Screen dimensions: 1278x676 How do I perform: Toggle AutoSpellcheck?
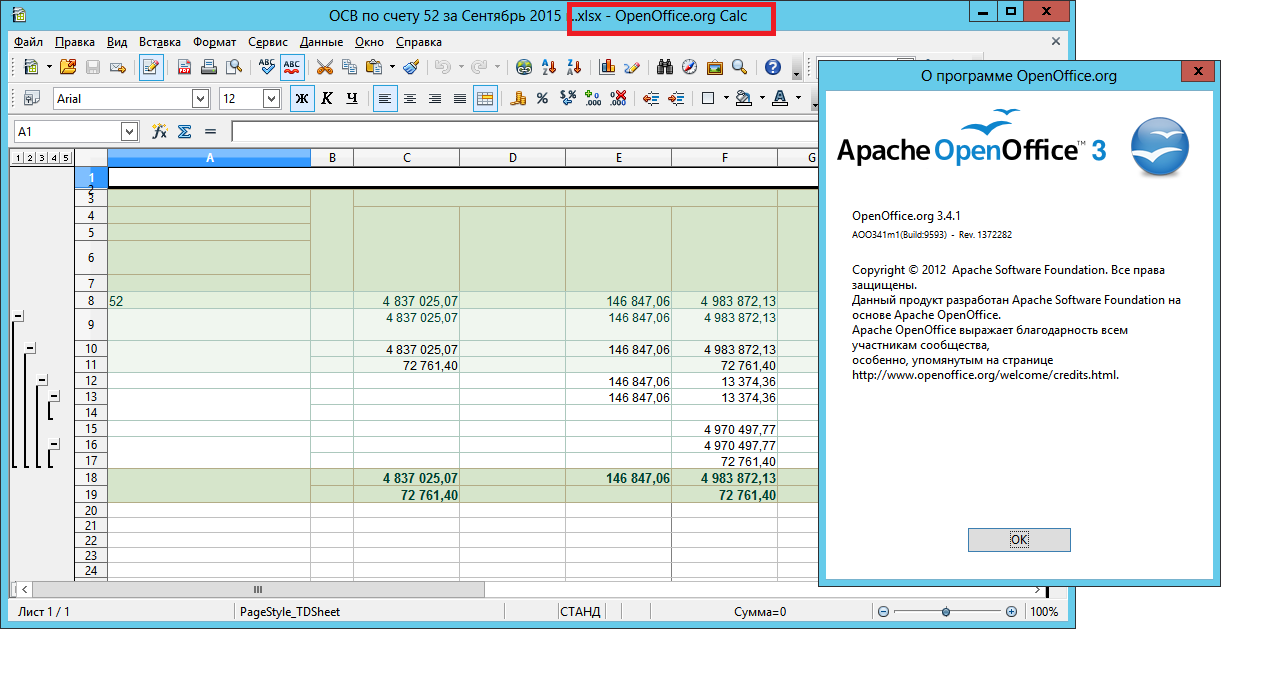point(292,67)
